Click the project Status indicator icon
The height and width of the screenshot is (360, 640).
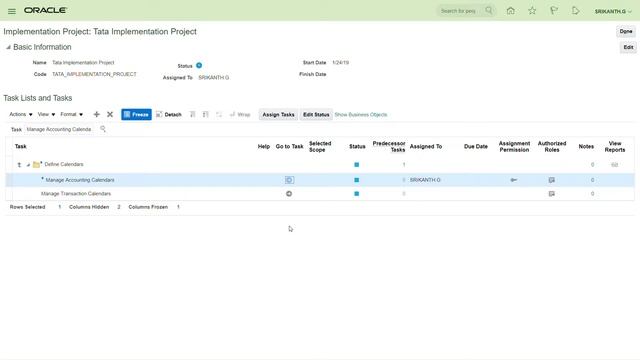coord(199,65)
